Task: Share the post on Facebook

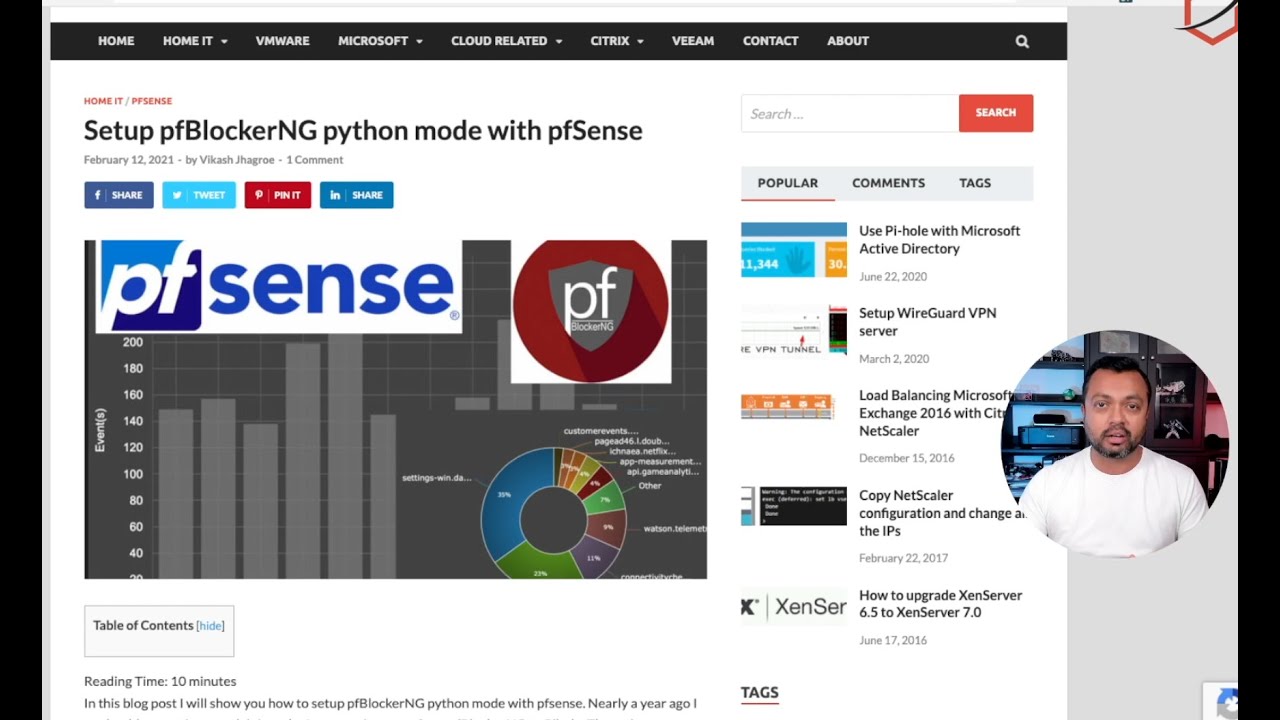Action: click(x=119, y=195)
